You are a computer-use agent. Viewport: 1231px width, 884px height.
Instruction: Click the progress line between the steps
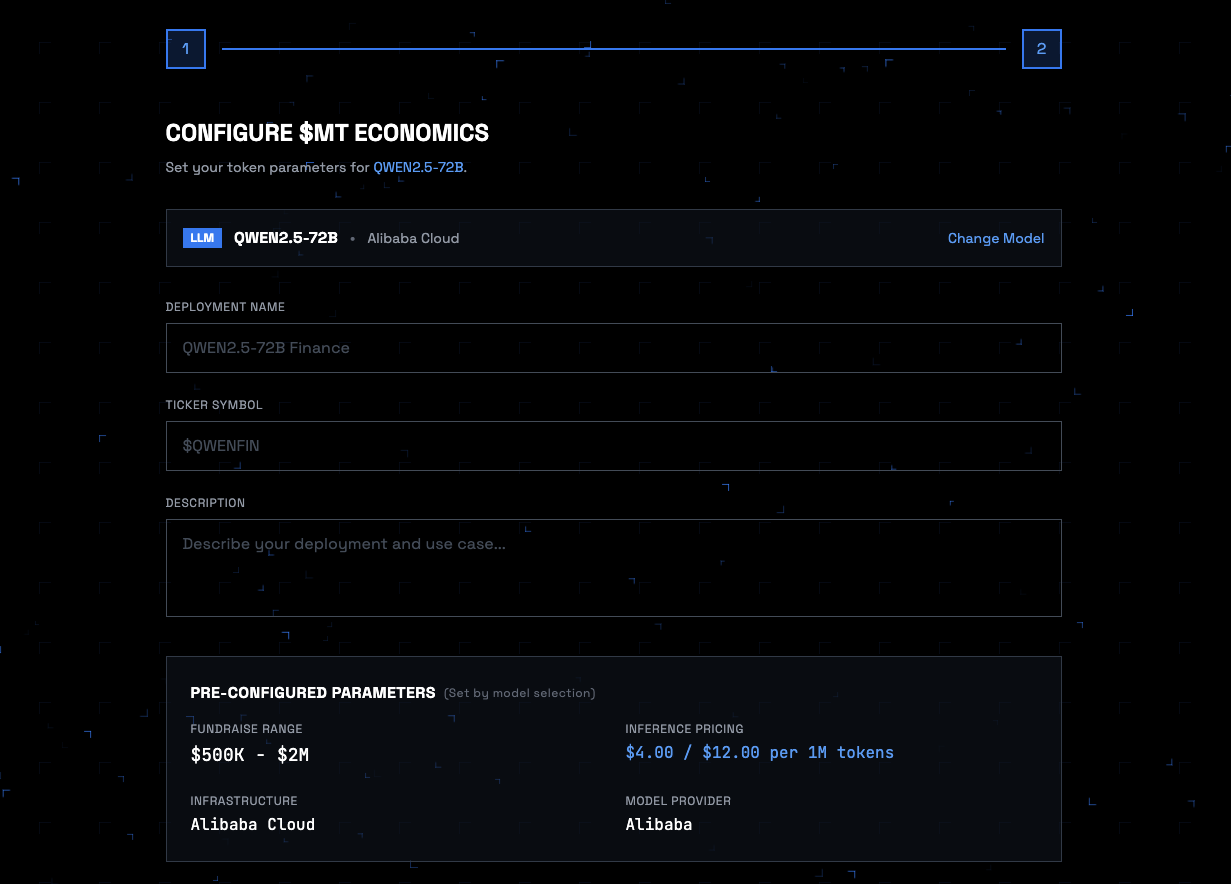tap(613, 49)
